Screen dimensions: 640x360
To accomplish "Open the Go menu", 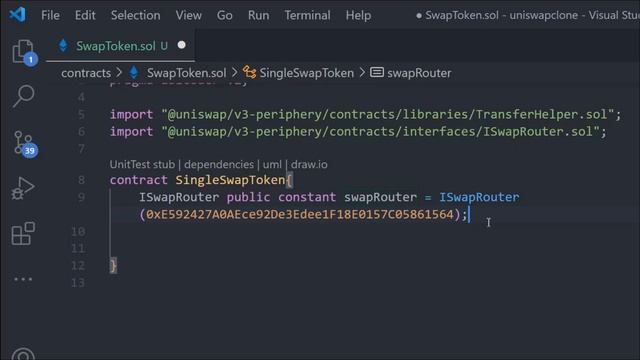I will point(224,16).
